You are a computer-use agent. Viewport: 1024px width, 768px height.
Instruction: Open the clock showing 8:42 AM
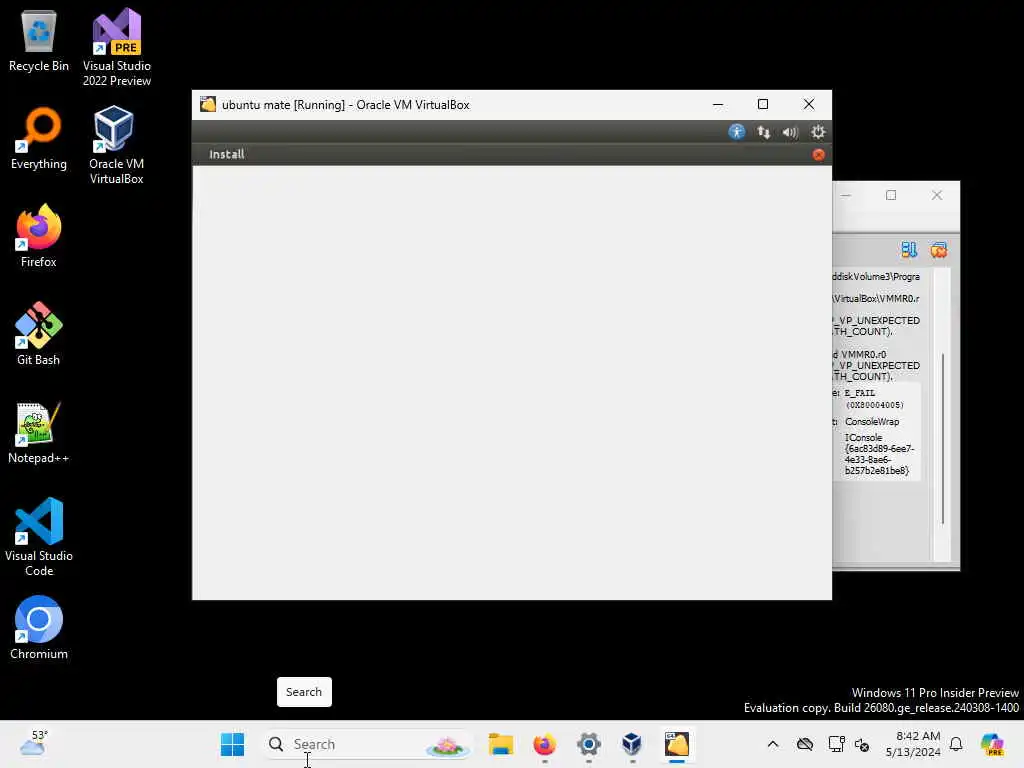[913, 744]
